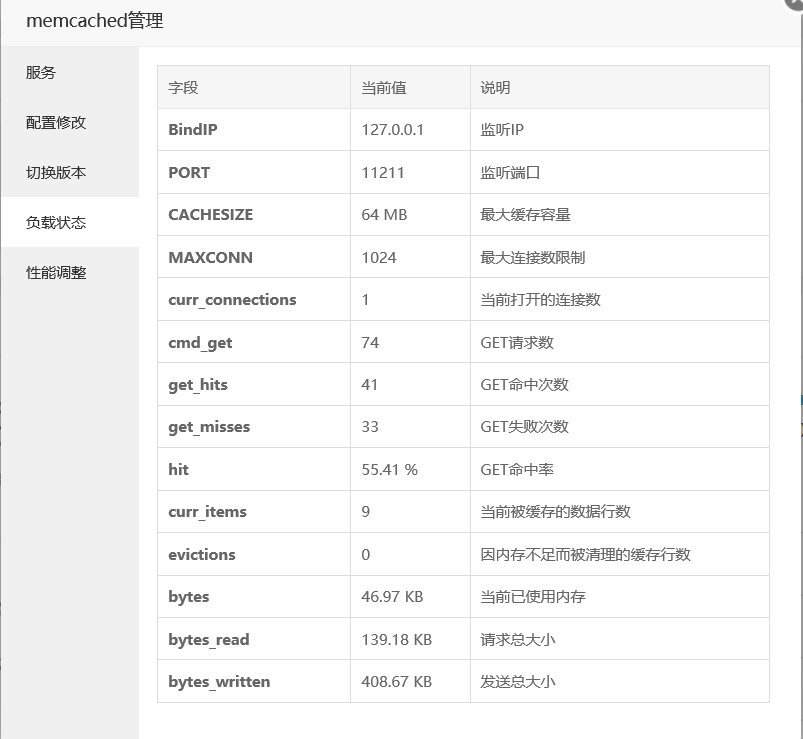Select the curr_items field name

(207, 512)
